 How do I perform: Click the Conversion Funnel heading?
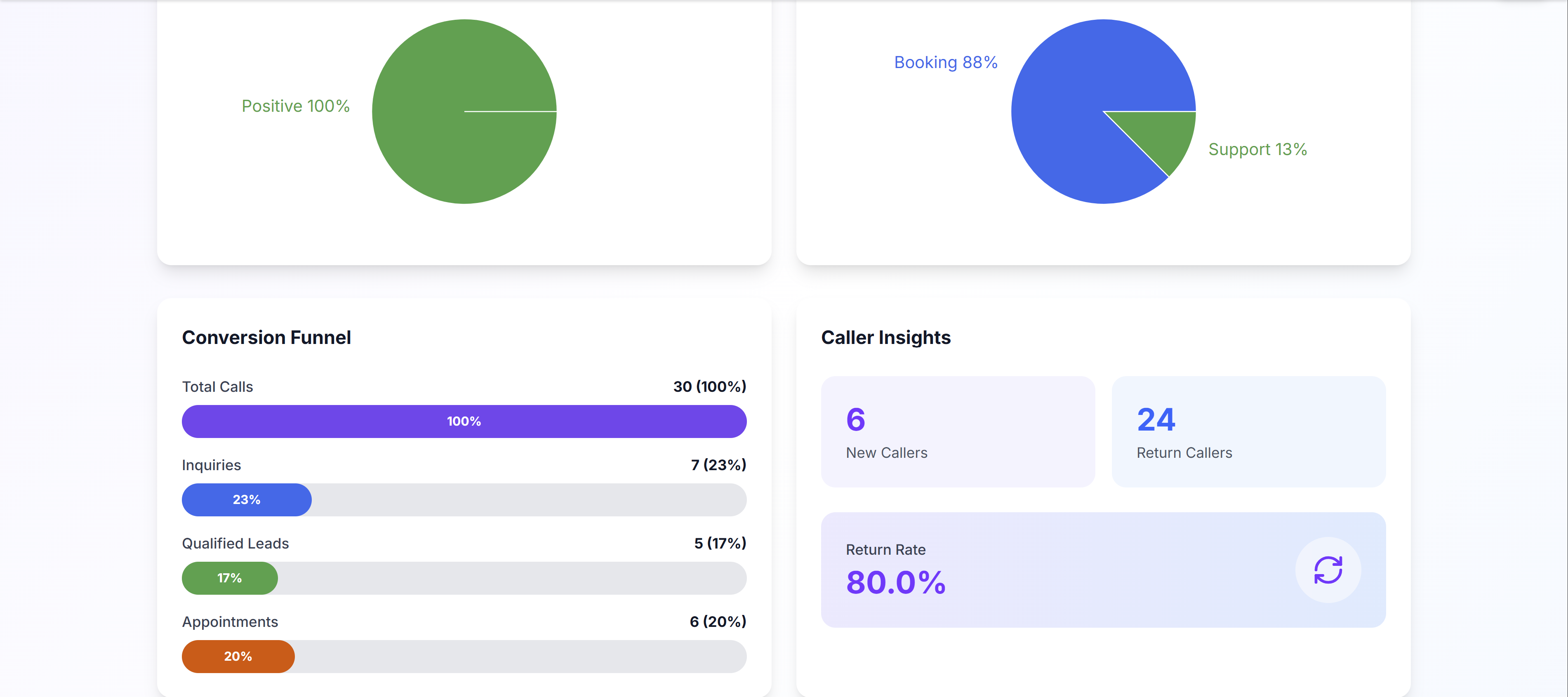266,337
